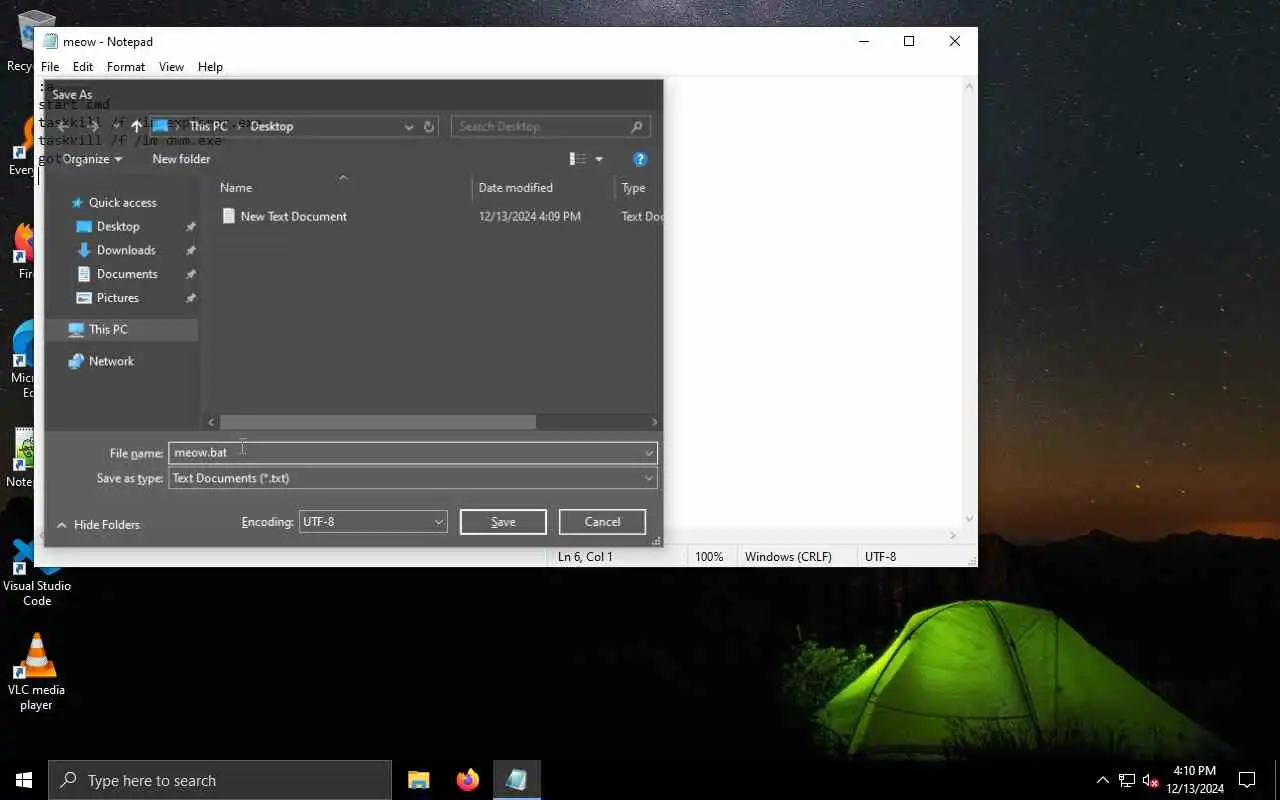
Task: Click 12/13/2024 4:09 PM date cell
Action: (x=529, y=216)
